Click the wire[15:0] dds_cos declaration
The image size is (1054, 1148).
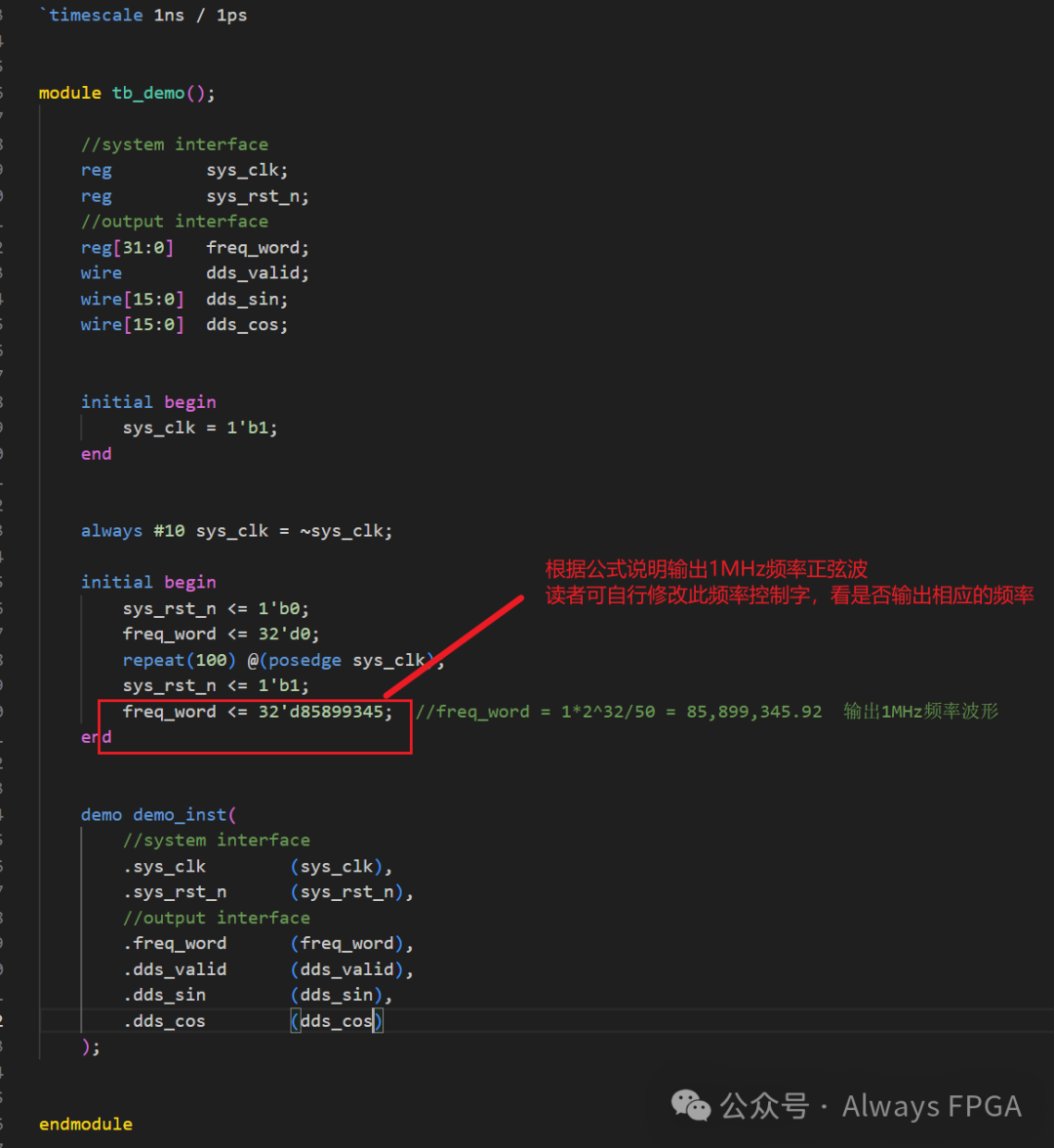184,324
